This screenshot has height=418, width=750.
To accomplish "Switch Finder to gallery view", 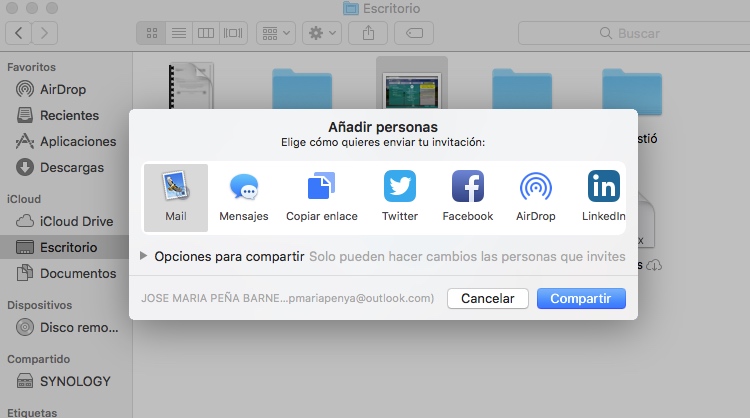I will [233, 33].
